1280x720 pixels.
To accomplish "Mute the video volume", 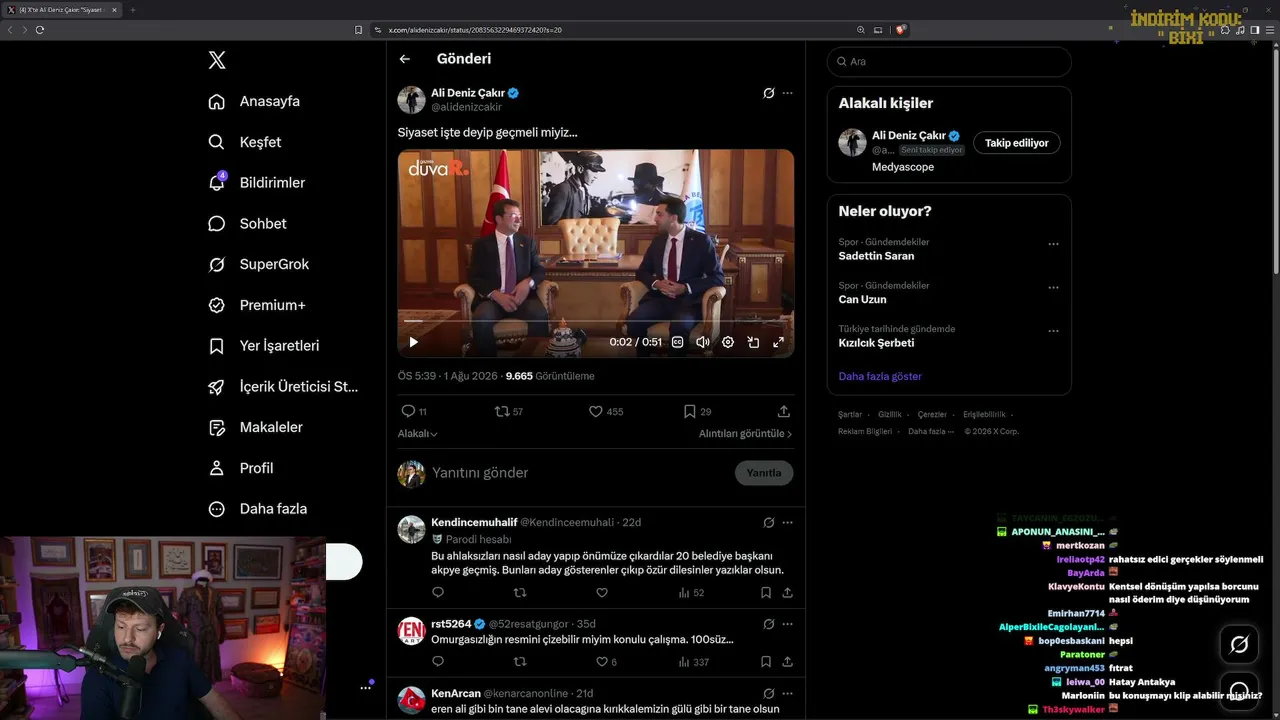I will click(703, 342).
